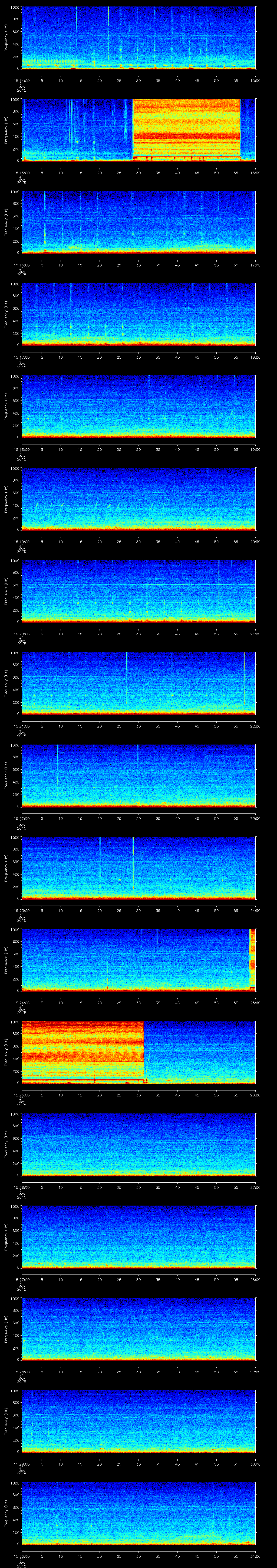The height and width of the screenshot is (1568, 277).
Task: Click the '22:00' end time label
Action: pyautogui.click(x=255, y=726)
